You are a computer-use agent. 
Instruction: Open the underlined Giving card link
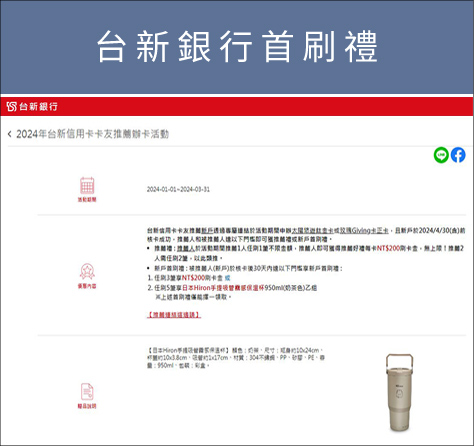click(x=364, y=230)
